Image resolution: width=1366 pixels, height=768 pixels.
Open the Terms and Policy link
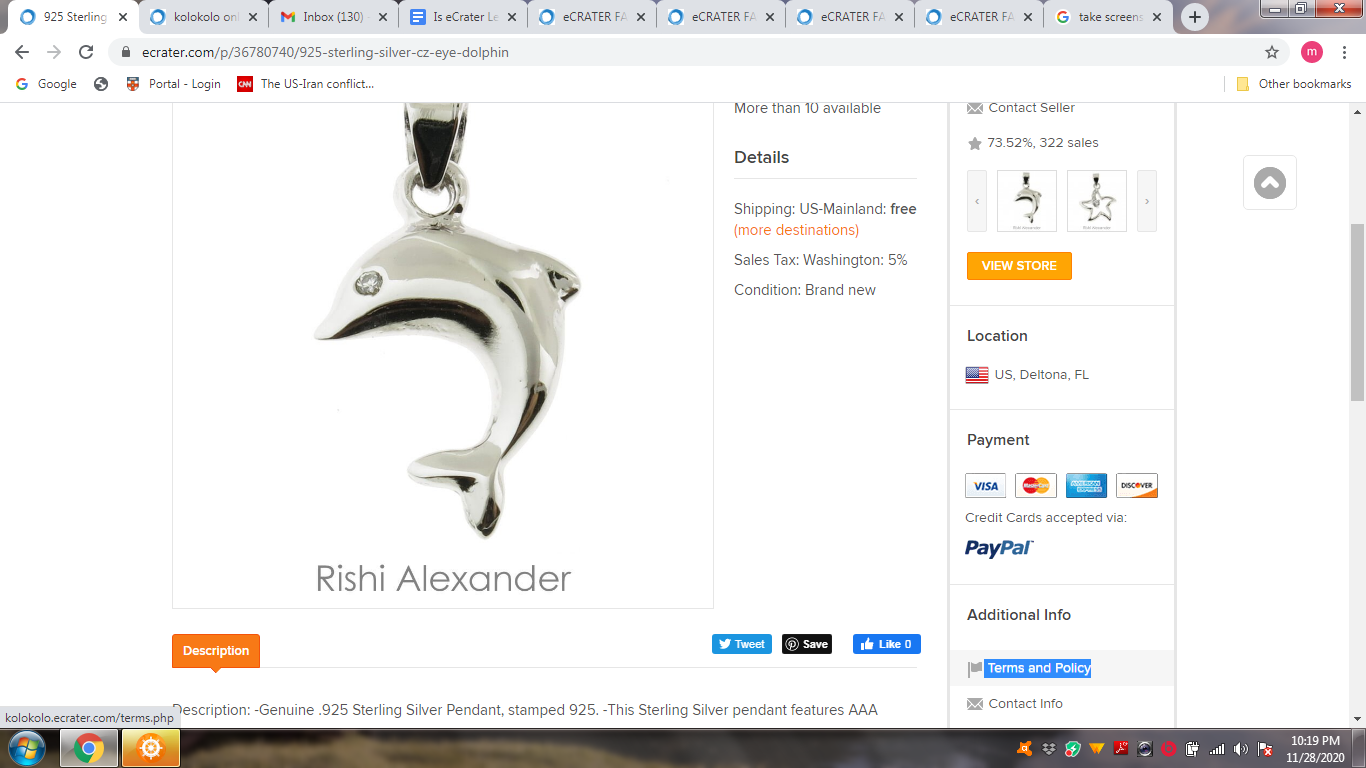click(x=1038, y=668)
